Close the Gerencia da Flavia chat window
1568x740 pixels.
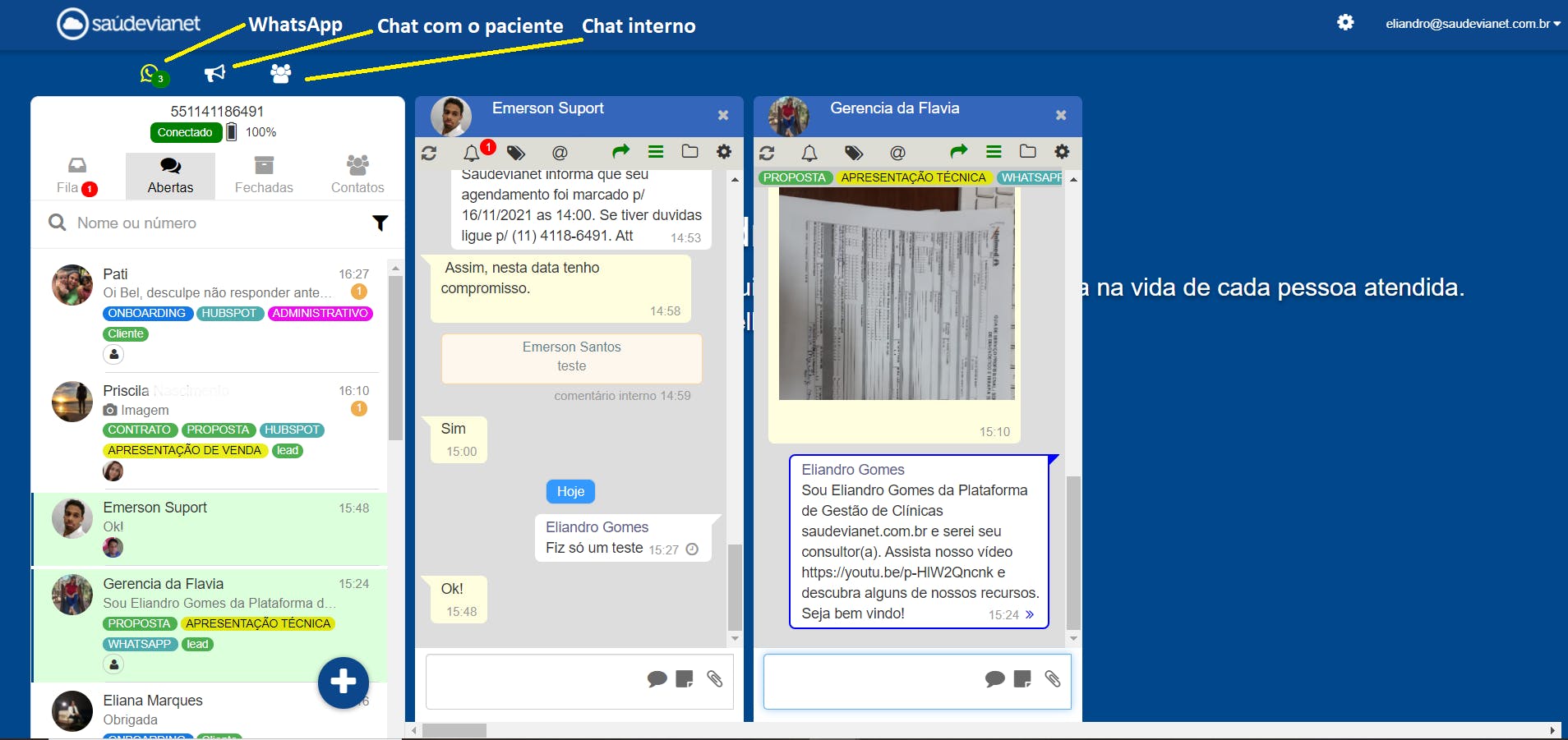1061,115
